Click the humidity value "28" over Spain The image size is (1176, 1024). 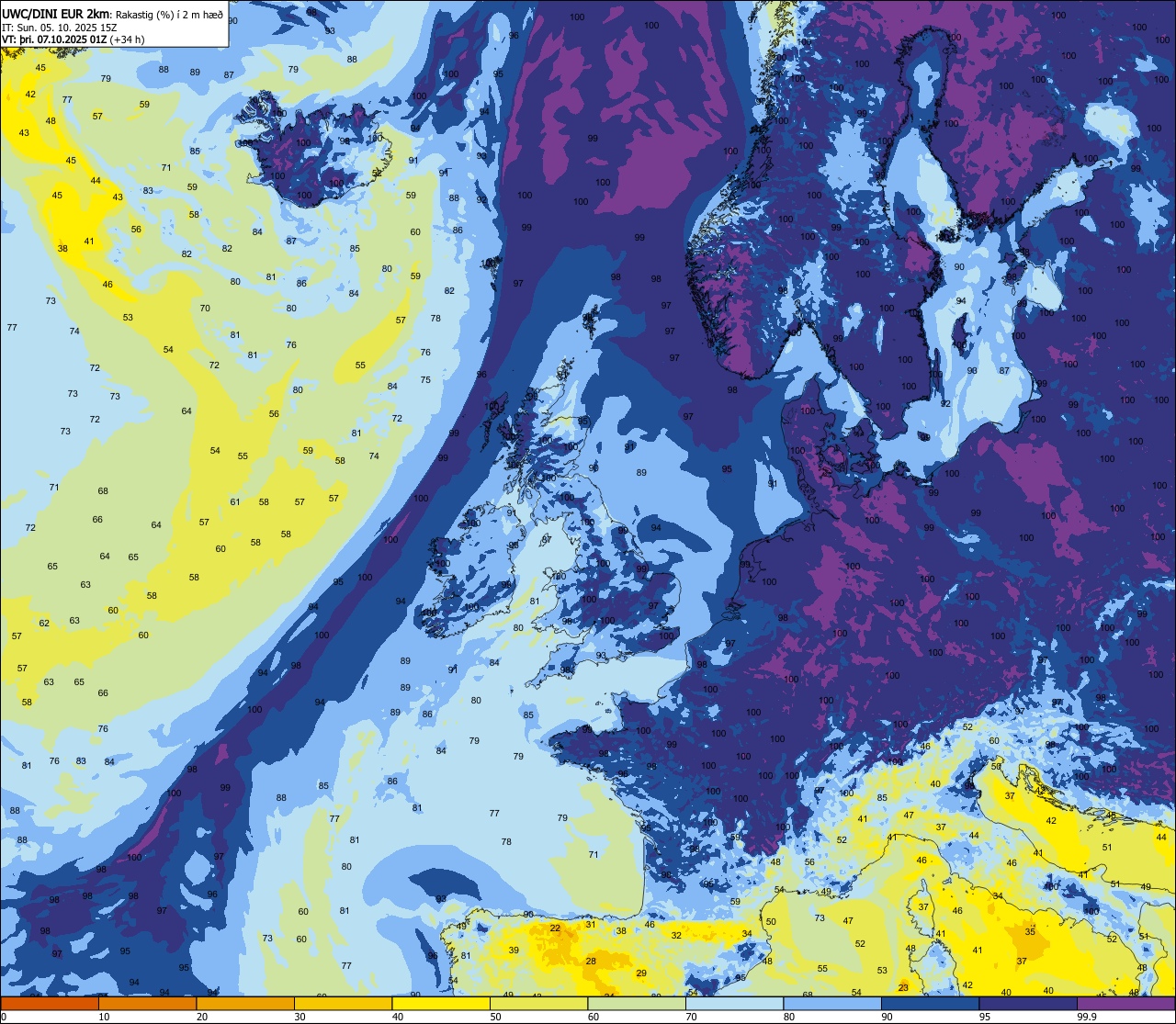coord(592,962)
